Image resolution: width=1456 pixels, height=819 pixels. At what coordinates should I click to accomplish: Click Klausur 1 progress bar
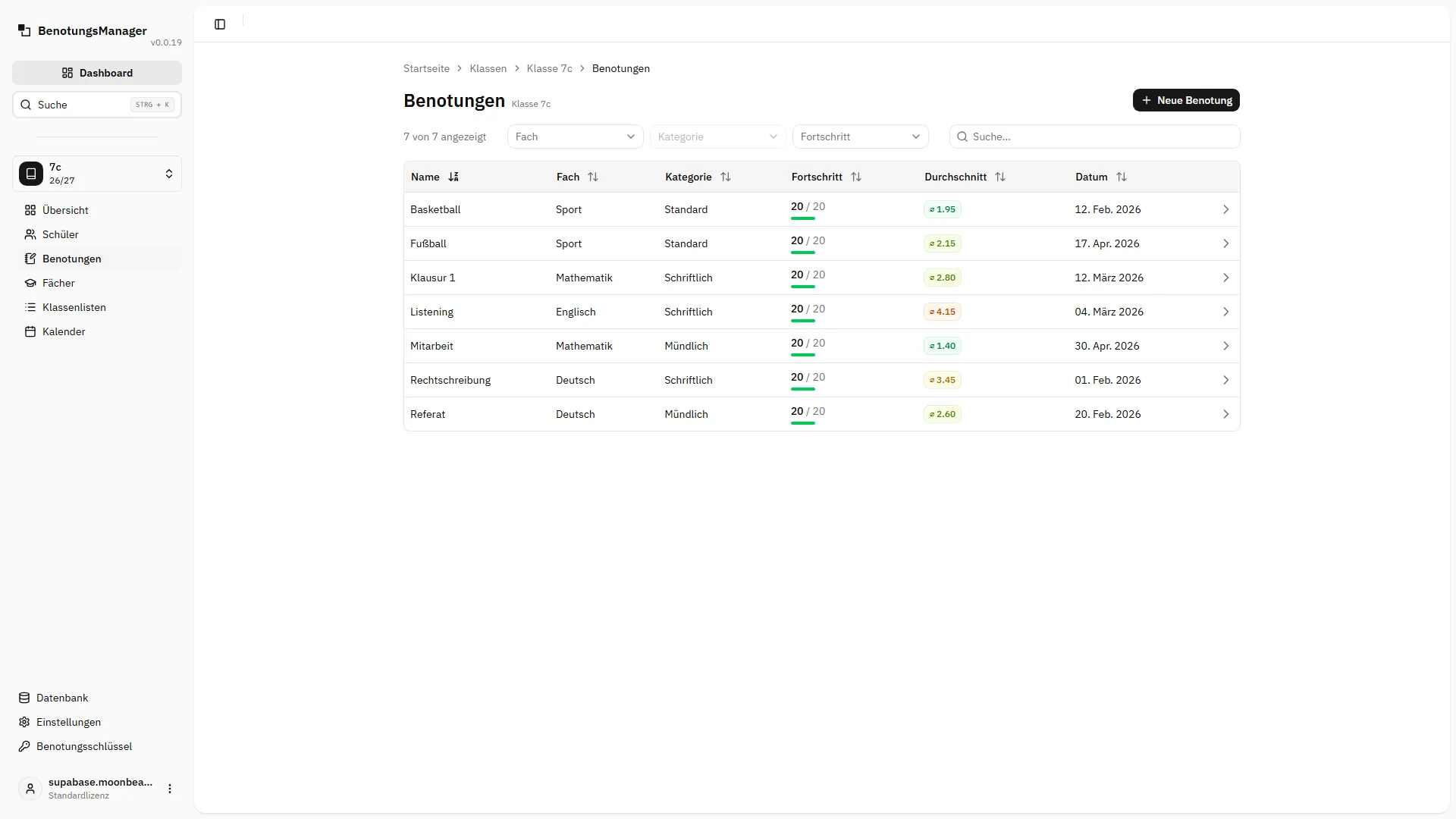pyautogui.click(x=802, y=287)
